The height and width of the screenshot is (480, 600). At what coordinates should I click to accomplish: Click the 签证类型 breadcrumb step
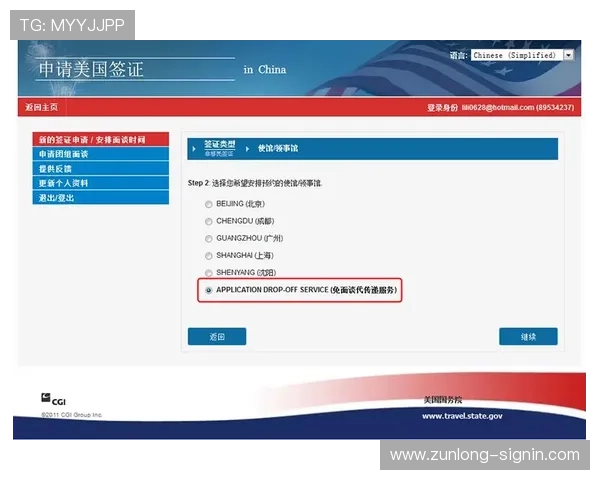pos(219,144)
